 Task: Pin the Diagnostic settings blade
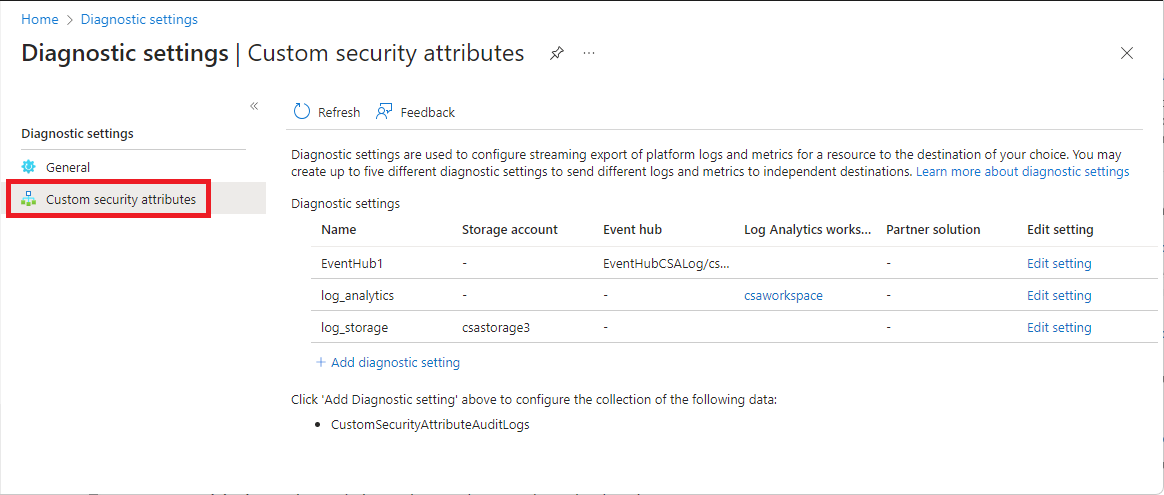point(557,54)
